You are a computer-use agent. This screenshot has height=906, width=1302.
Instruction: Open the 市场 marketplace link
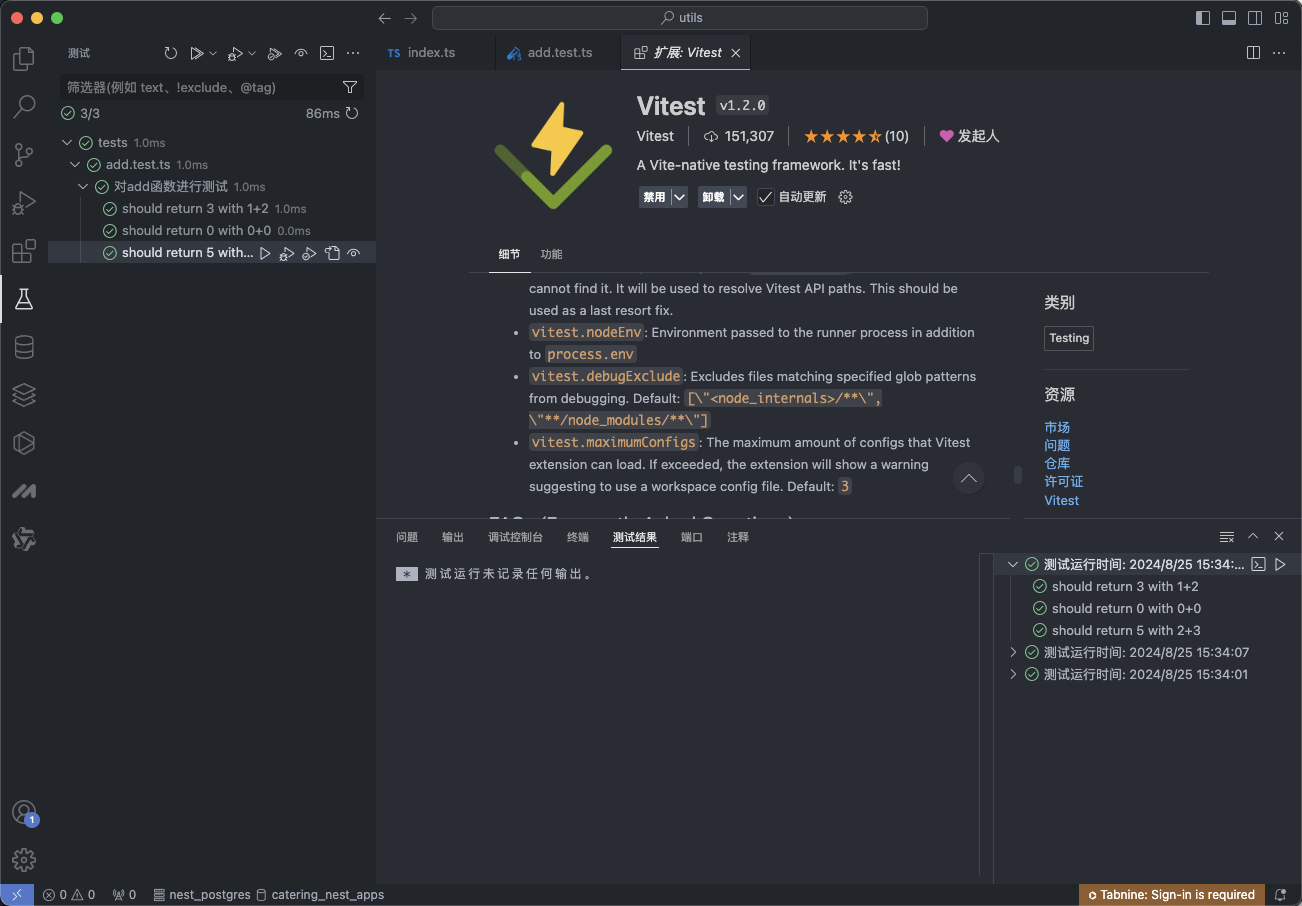(1057, 427)
